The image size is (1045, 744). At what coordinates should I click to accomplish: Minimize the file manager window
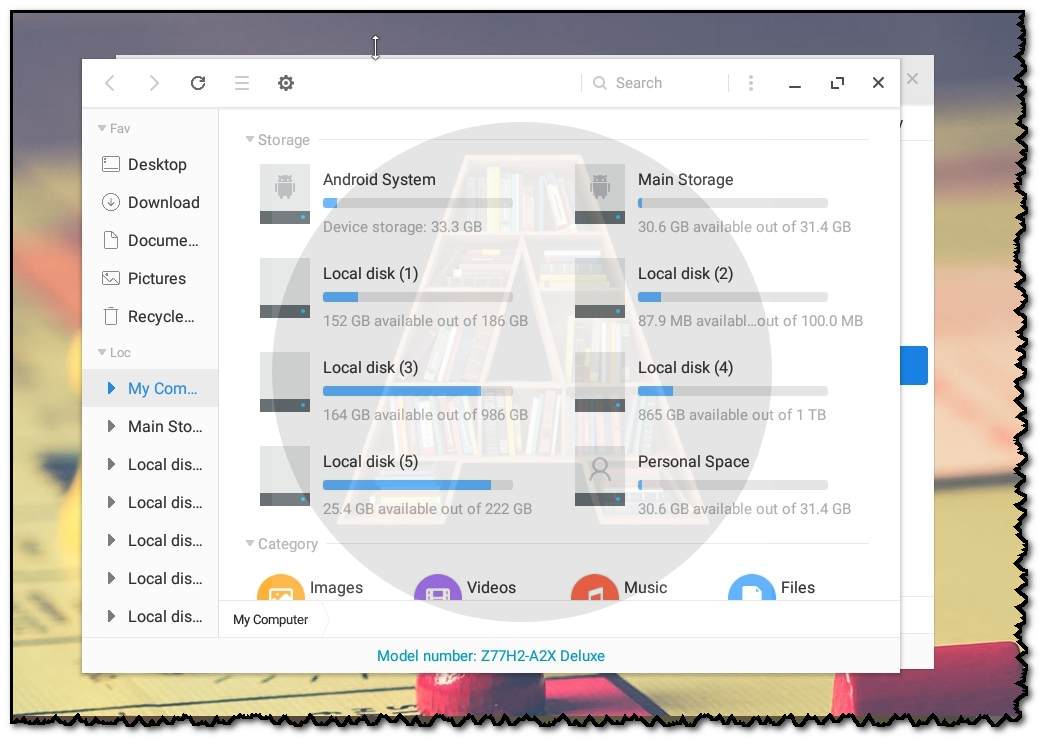pos(794,85)
